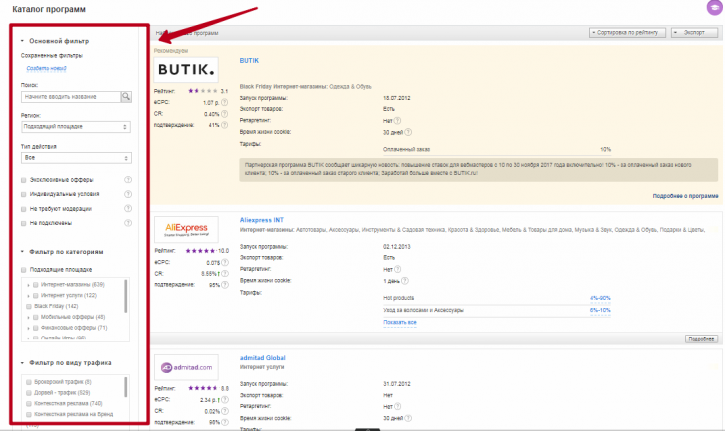
Task: Click the Создать новый filter link
Action: tap(46, 68)
